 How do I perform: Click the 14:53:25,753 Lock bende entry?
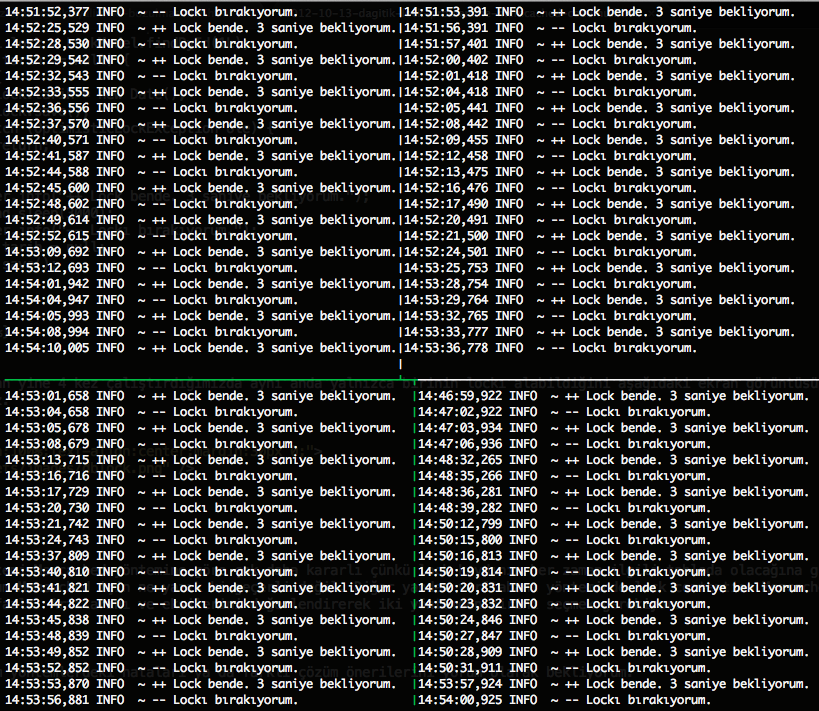(600, 268)
